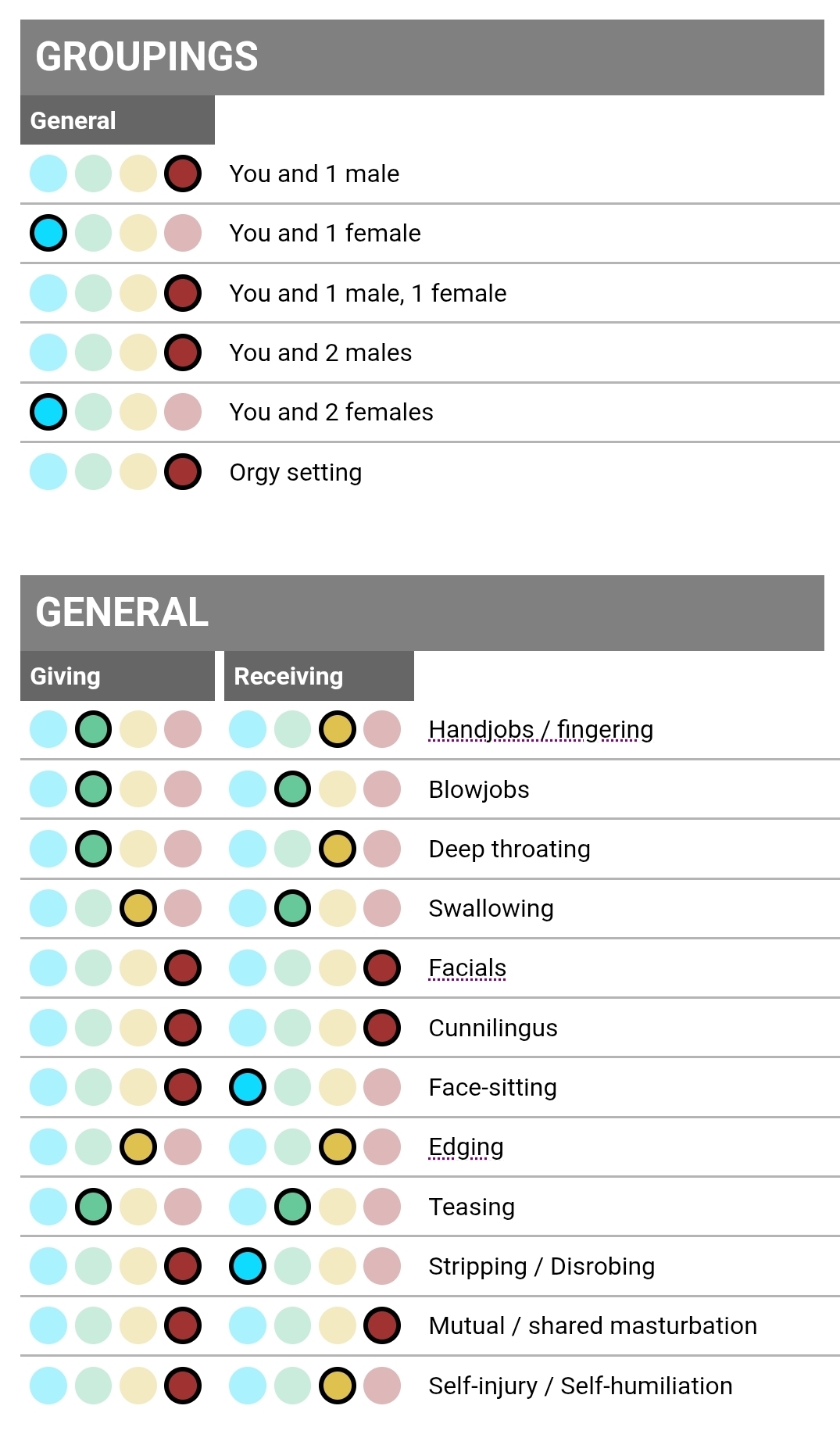This screenshot has width=840, height=1445.
Task: Select blue circle for "You and 1 male"
Action: click(x=48, y=173)
